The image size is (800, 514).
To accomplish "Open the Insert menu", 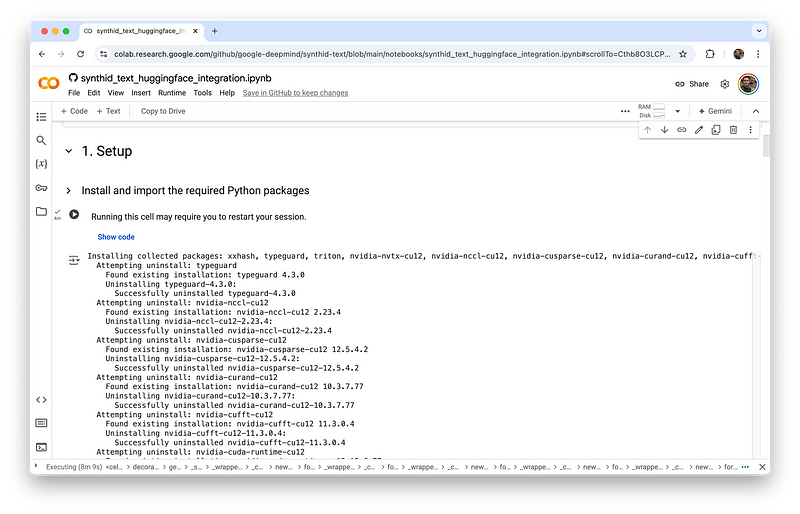I will pos(141,93).
